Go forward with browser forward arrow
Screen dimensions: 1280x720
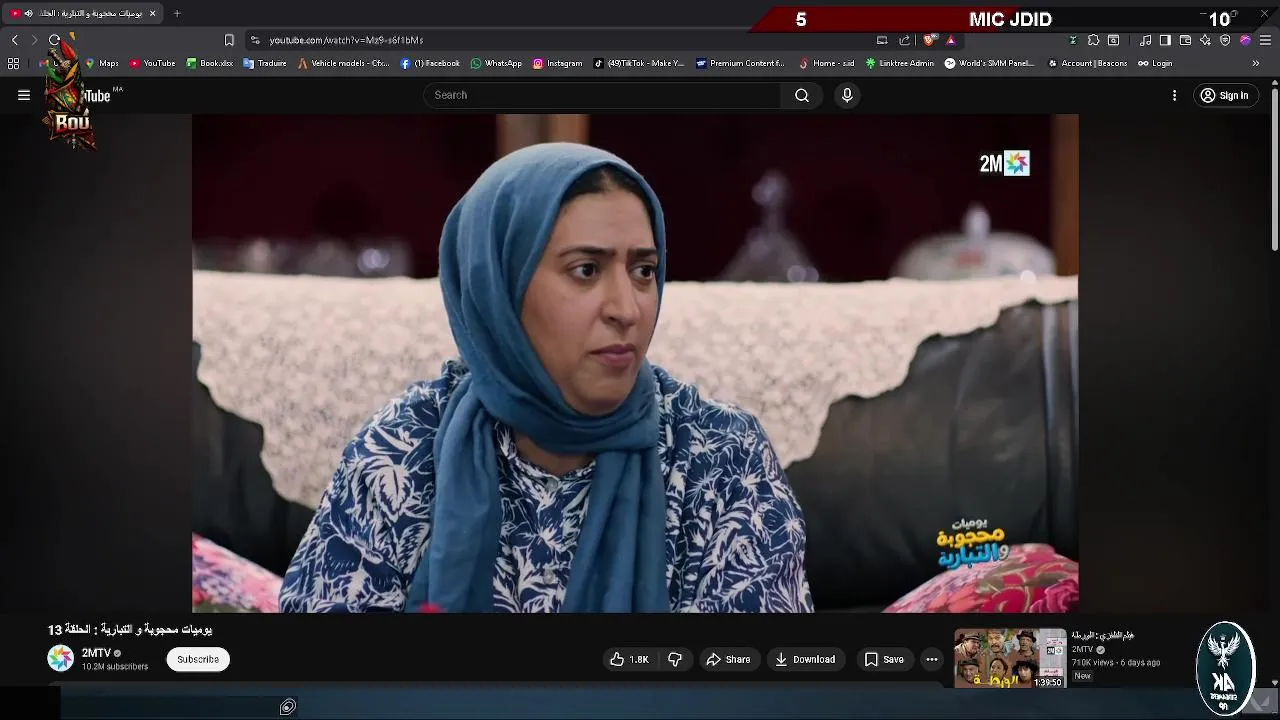click(x=34, y=40)
